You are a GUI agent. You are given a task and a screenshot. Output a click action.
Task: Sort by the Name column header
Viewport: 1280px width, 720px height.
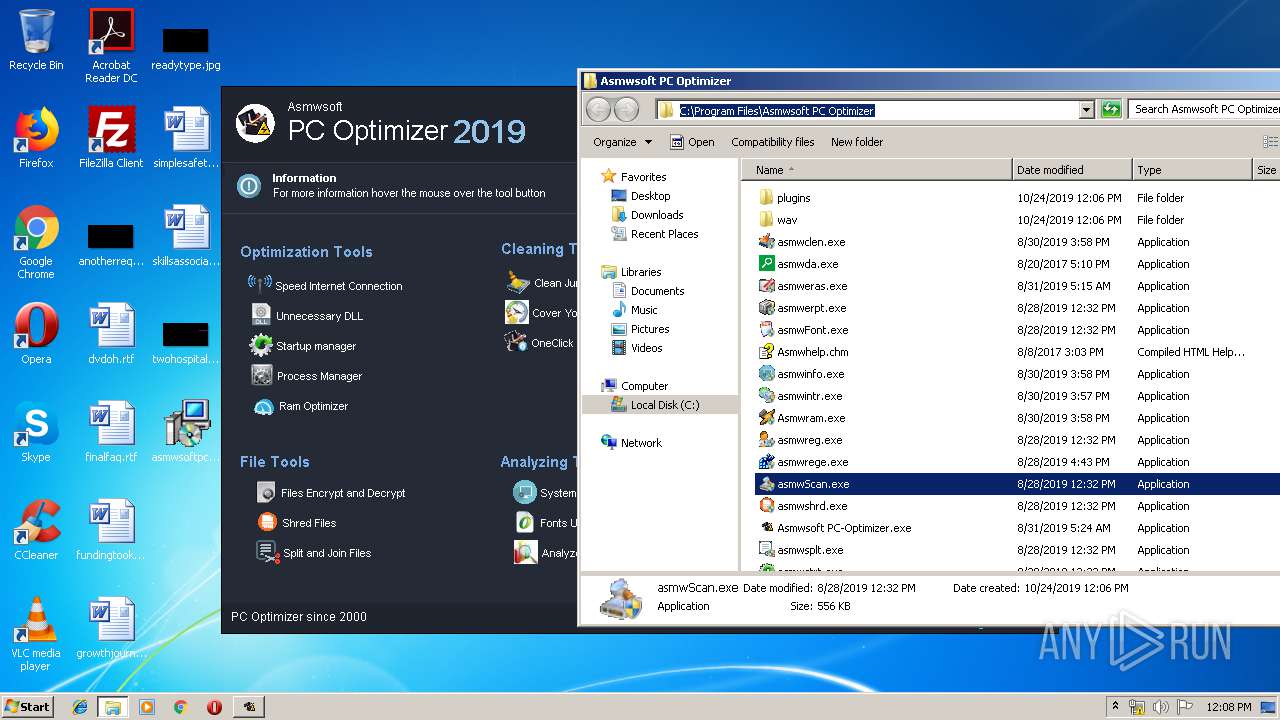[x=877, y=170]
